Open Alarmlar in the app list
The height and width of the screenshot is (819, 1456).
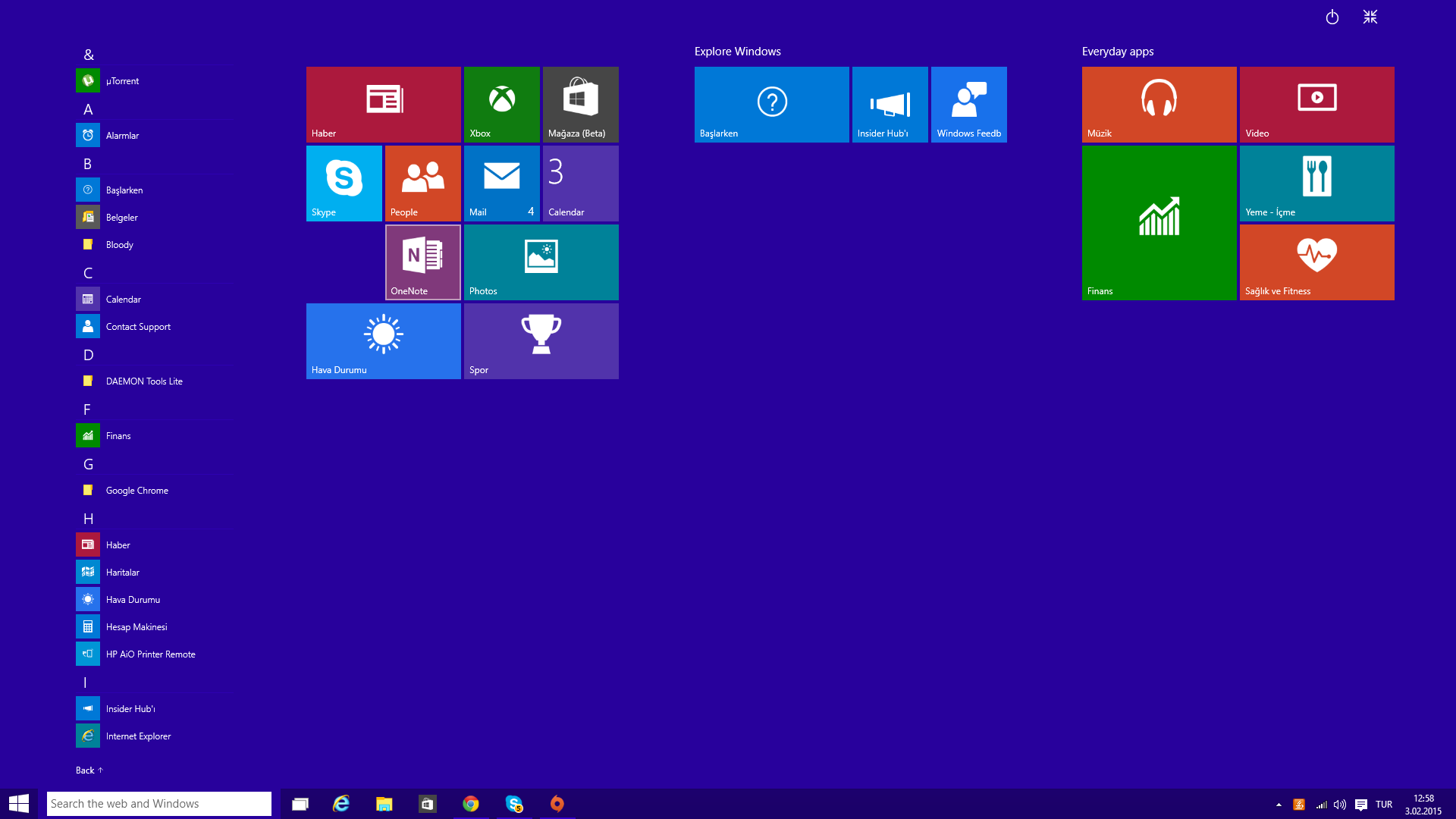(153, 135)
